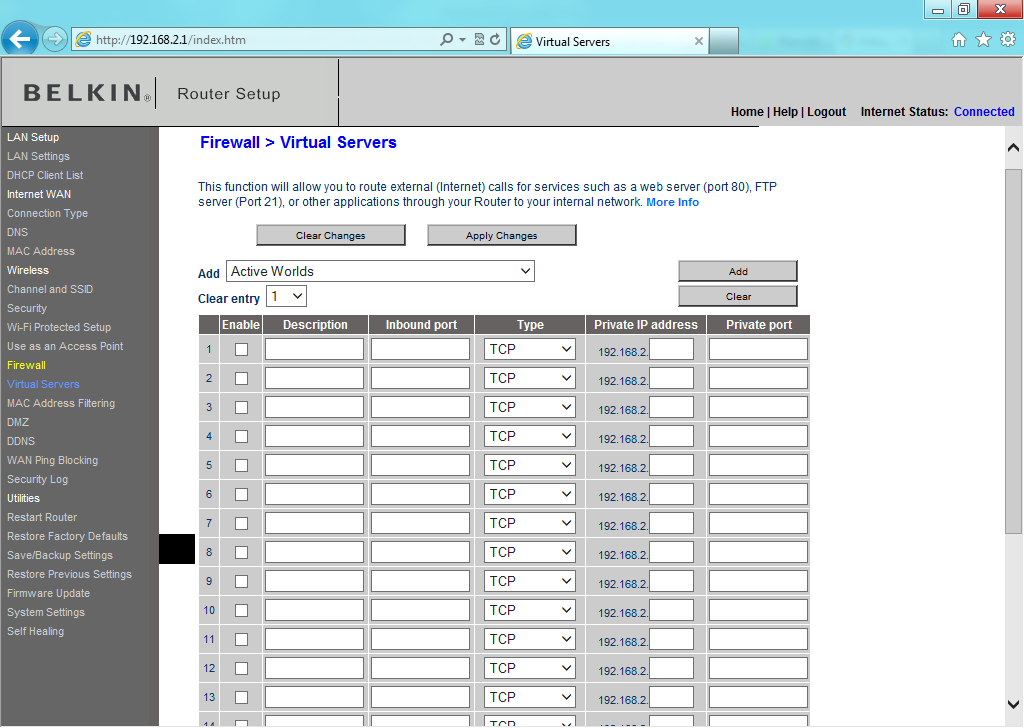Open Wi-Fi Protected Setup in sidebar

[x=59, y=327]
